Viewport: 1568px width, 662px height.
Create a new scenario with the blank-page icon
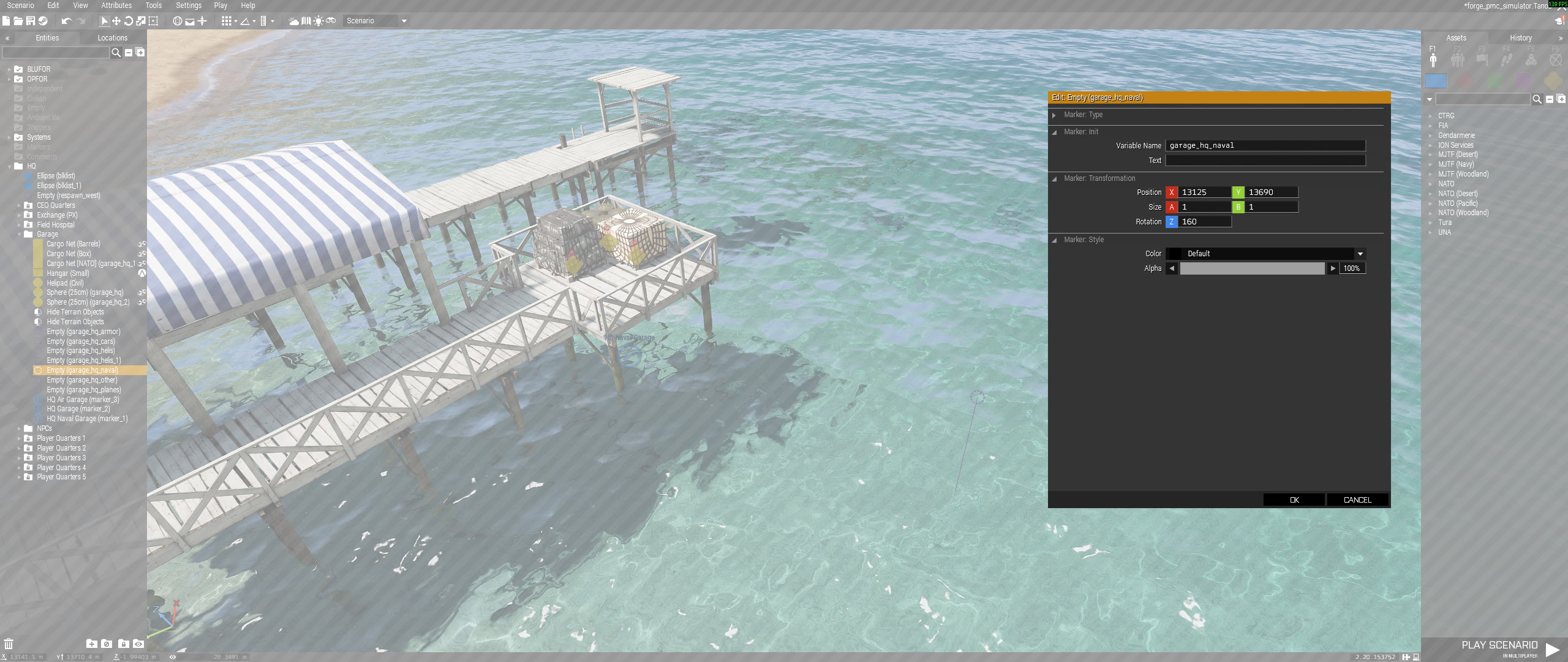point(6,21)
